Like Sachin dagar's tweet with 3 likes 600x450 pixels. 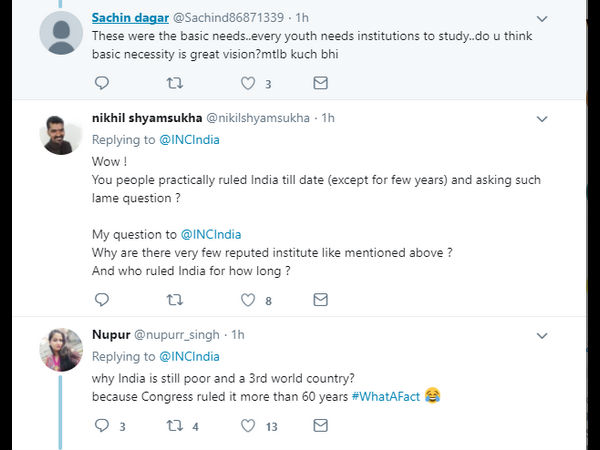(246, 83)
